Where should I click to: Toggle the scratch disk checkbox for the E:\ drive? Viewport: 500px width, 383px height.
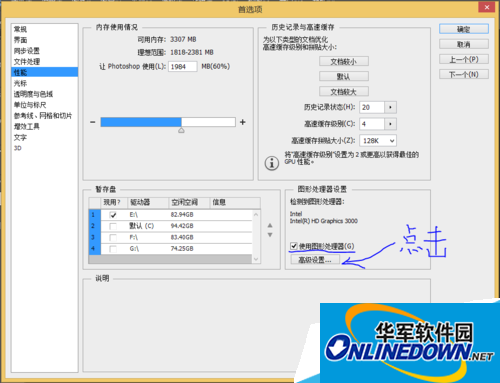113,215
